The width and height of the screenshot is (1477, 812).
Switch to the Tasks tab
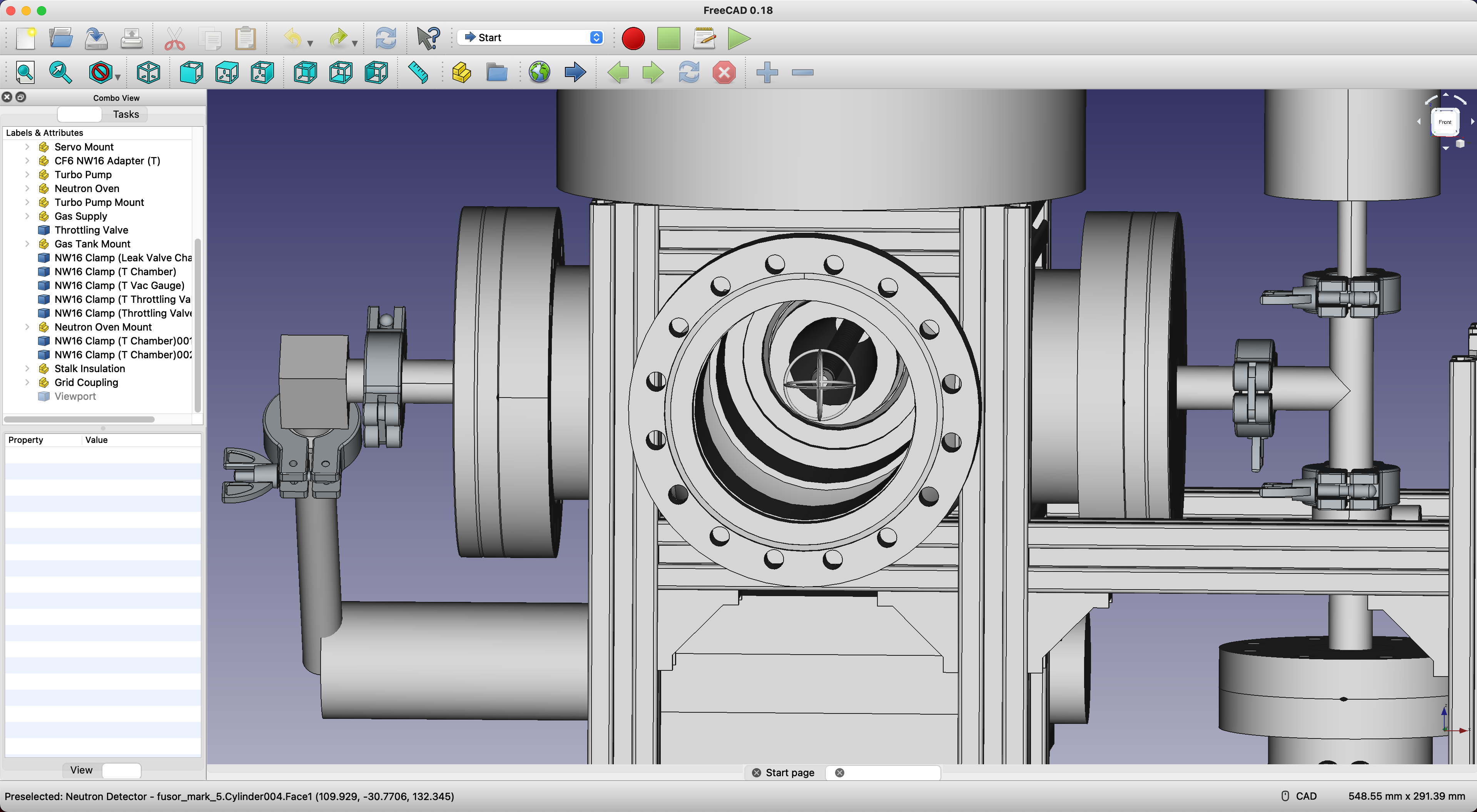(x=125, y=114)
